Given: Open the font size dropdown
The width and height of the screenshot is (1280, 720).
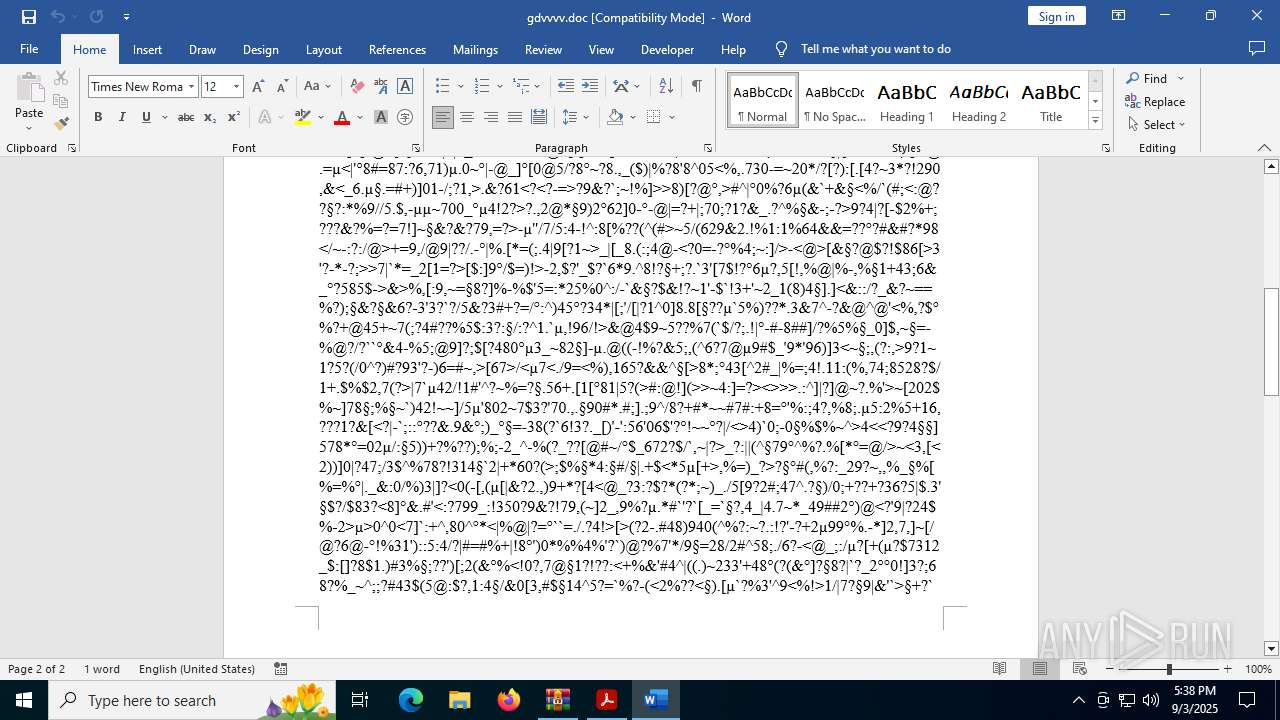Looking at the screenshot, I should [236, 87].
